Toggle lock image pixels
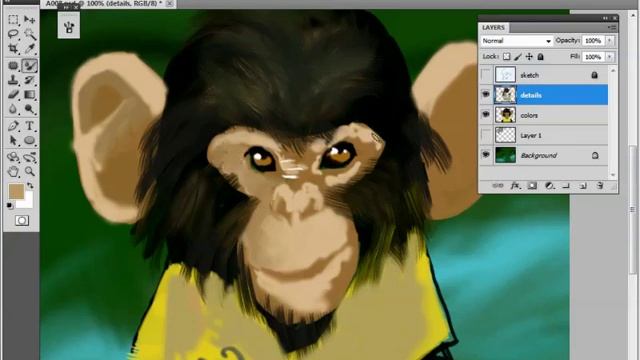 (518, 57)
